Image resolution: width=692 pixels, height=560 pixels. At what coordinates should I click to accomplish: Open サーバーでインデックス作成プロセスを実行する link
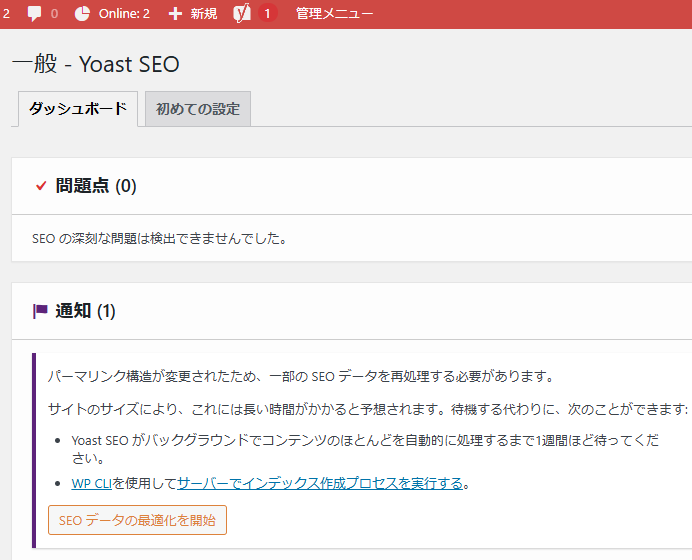click(x=320, y=483)
